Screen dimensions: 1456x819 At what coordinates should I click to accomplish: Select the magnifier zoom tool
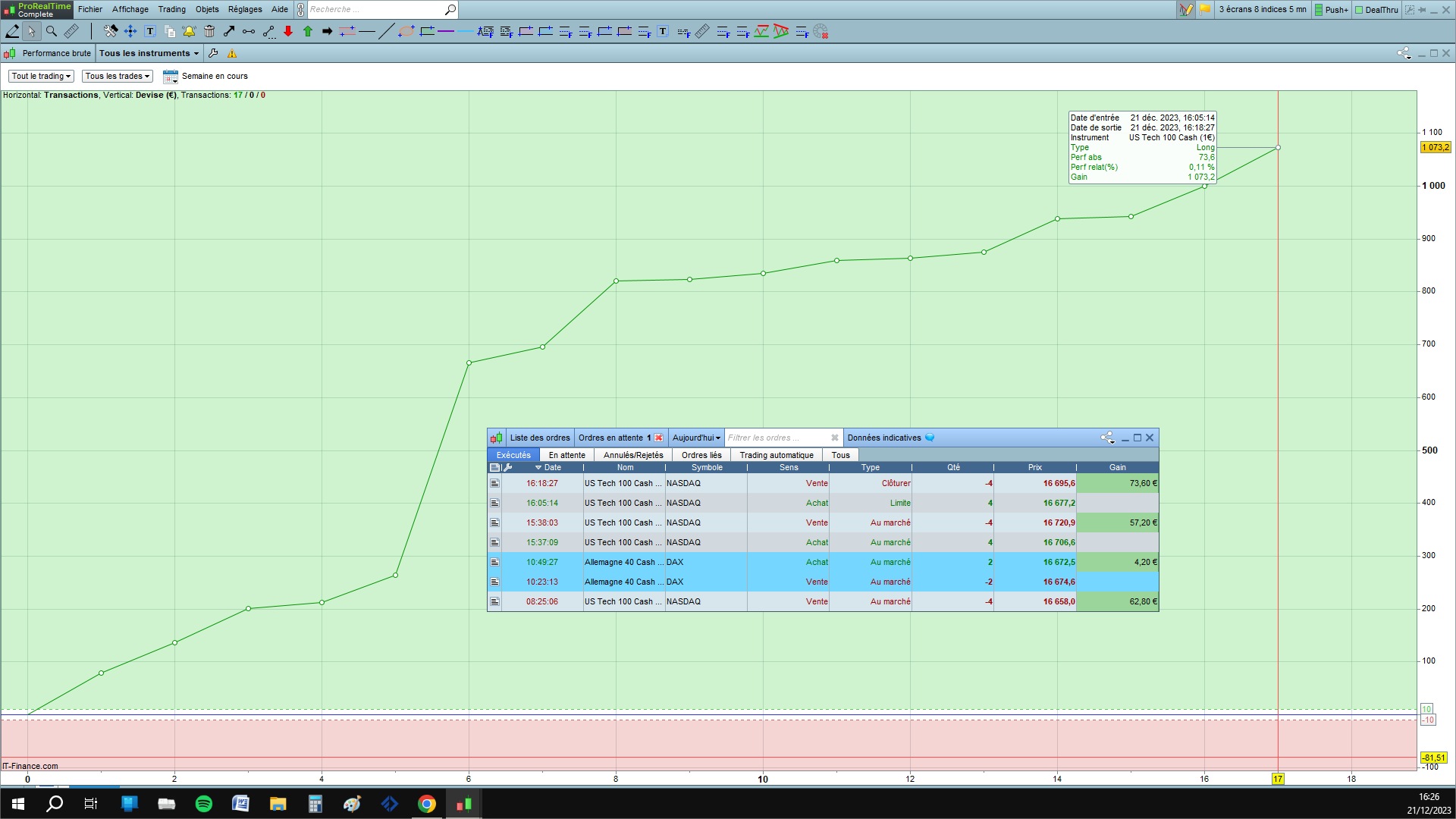(x=52, y=31)
